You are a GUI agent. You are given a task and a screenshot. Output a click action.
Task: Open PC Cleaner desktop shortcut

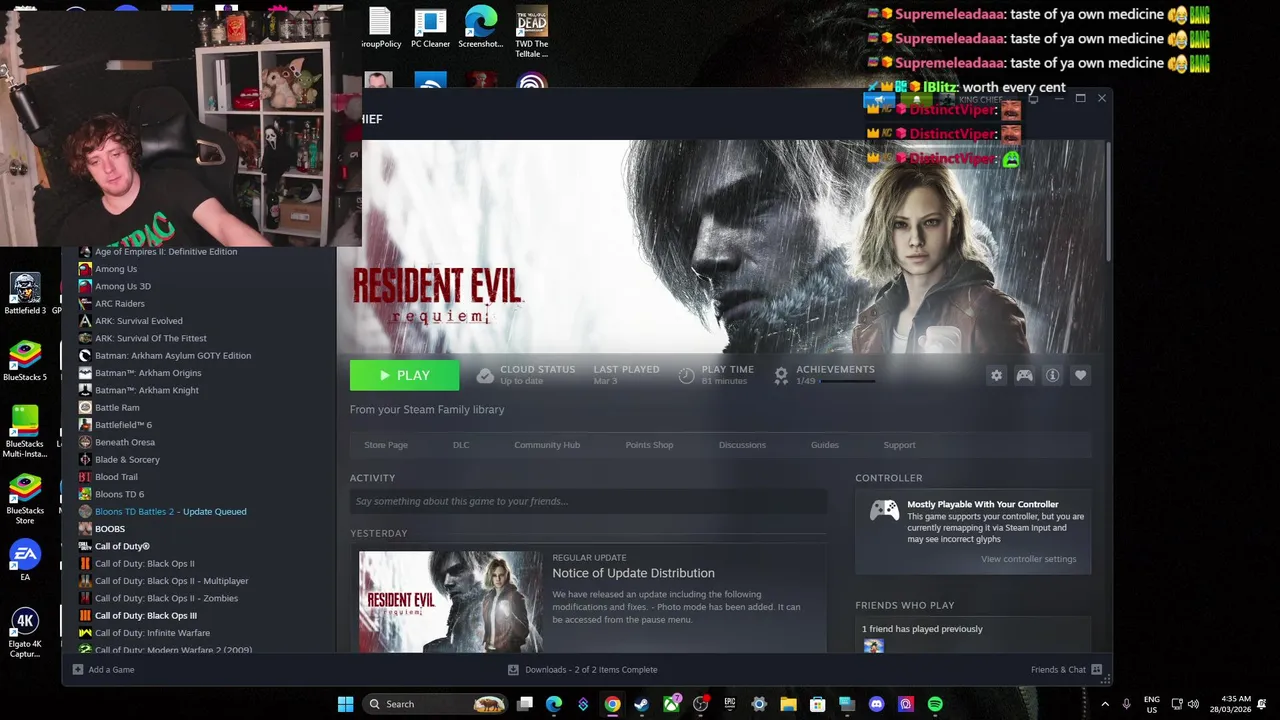pyautogui.click(x=431, y=28)
